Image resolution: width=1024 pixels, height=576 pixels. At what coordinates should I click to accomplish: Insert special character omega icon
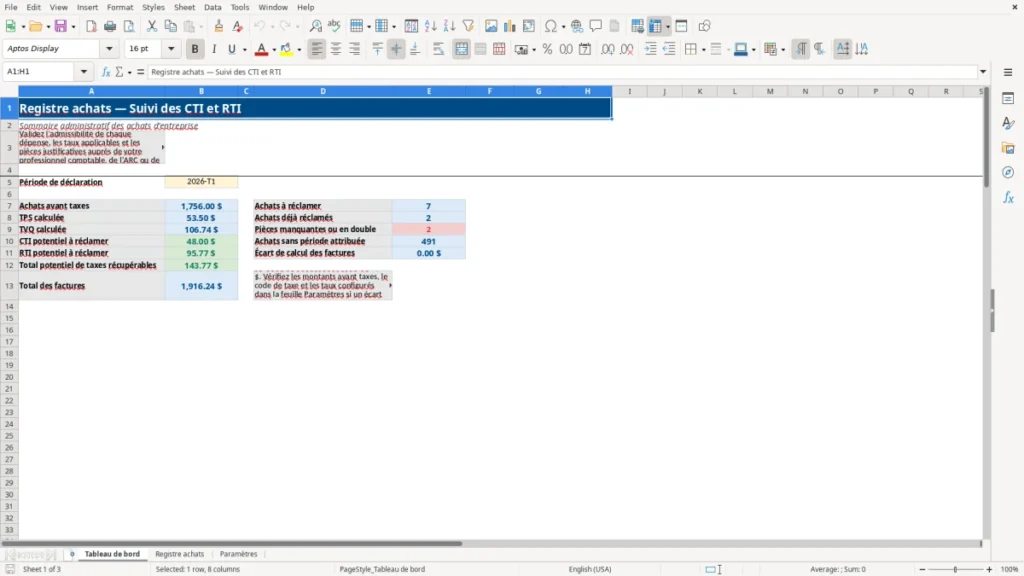coord(551,26)
